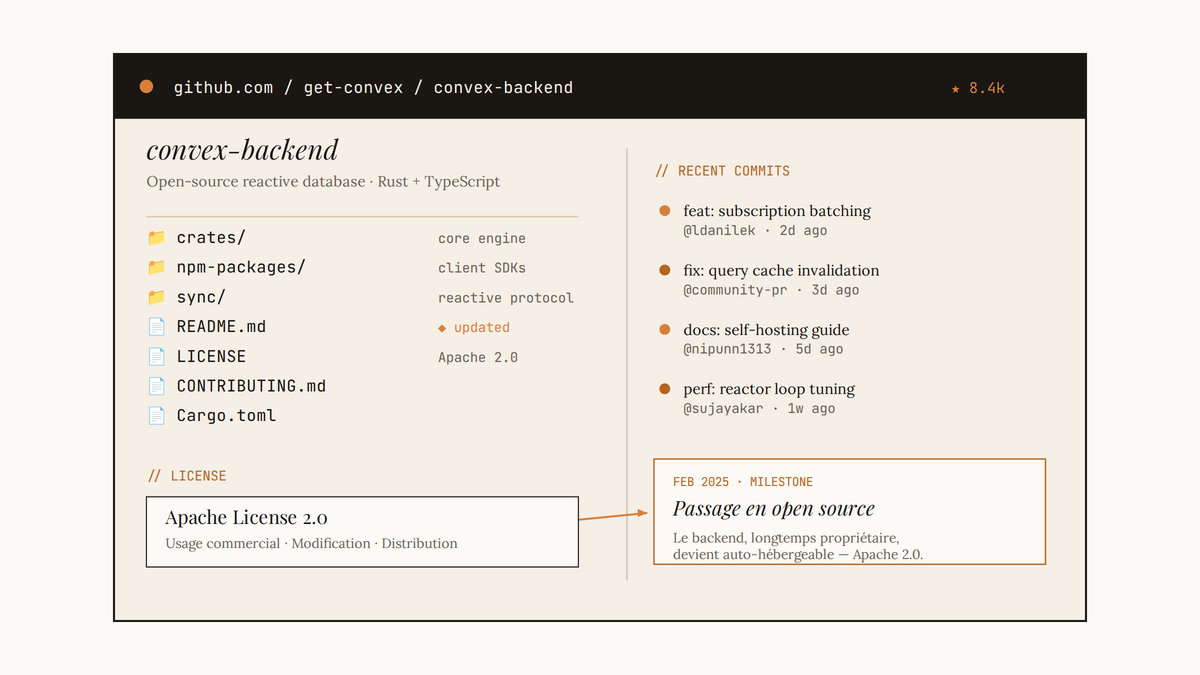The height and width of the screenshot is (675, 1200).
Task: Click the README.md file icon
Action: [x=156, y=327]
